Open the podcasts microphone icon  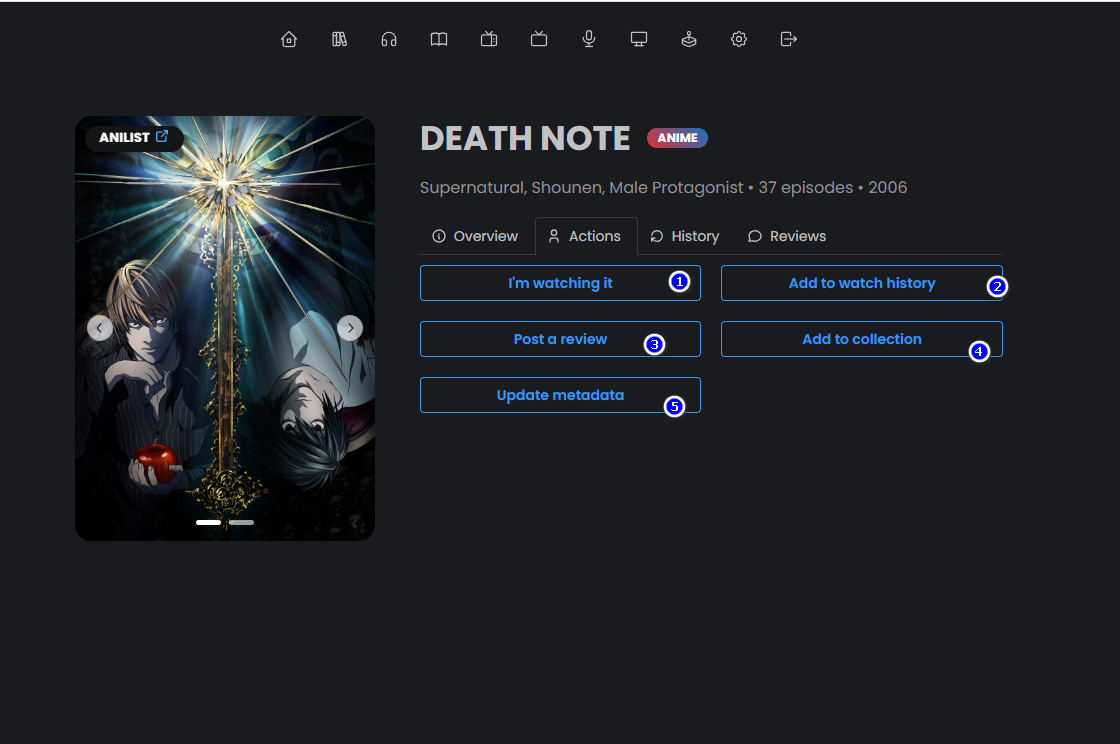[589, 39]
